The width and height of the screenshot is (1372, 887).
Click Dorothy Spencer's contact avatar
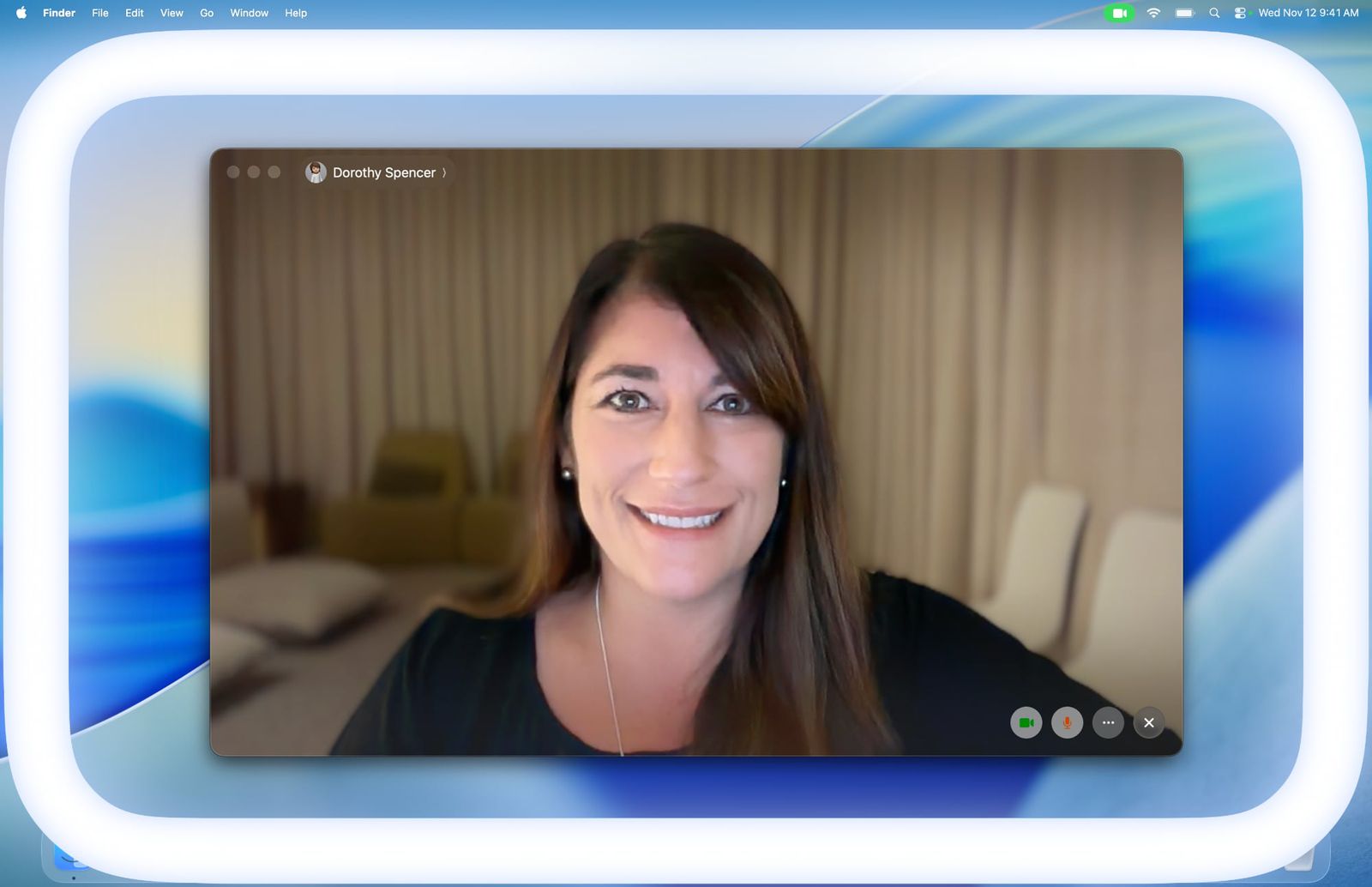click(x=316, y=172)
